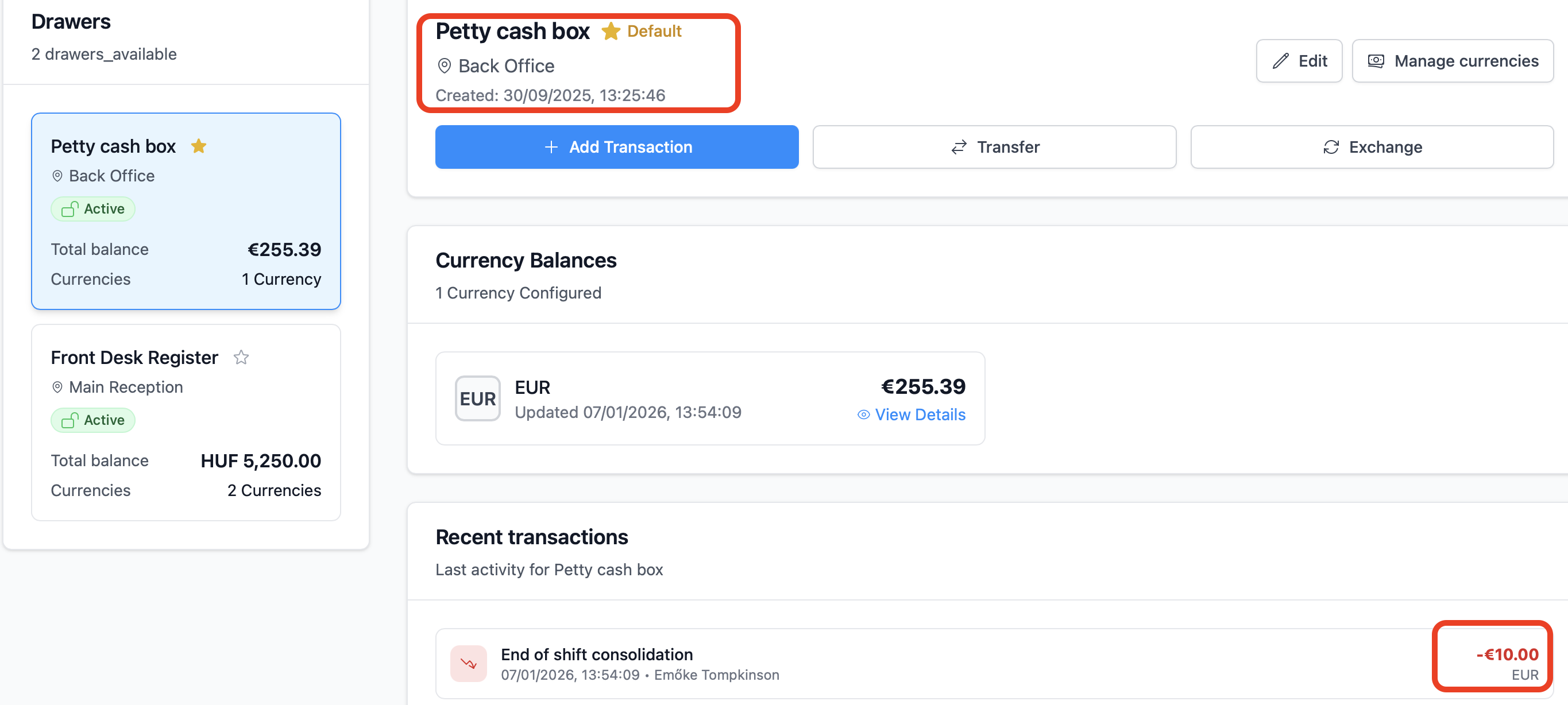Click the banknote icon in Manage currencies
This screenshot has width=1568, height=705.
click(x=1376, y=61)
